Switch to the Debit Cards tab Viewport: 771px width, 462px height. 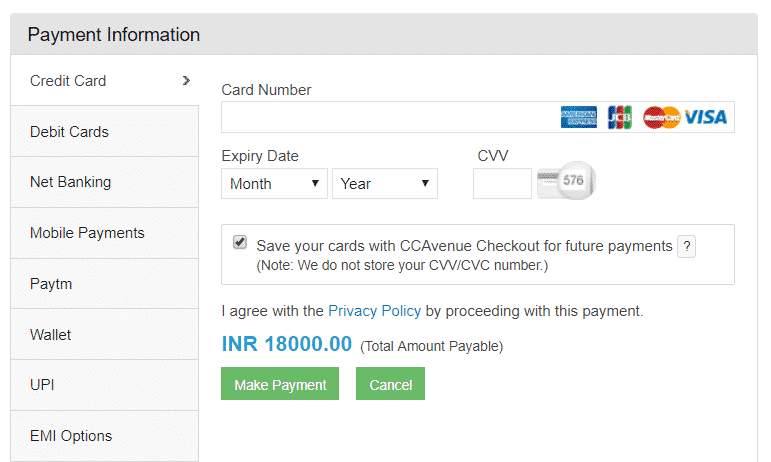(x=104, y=132)
